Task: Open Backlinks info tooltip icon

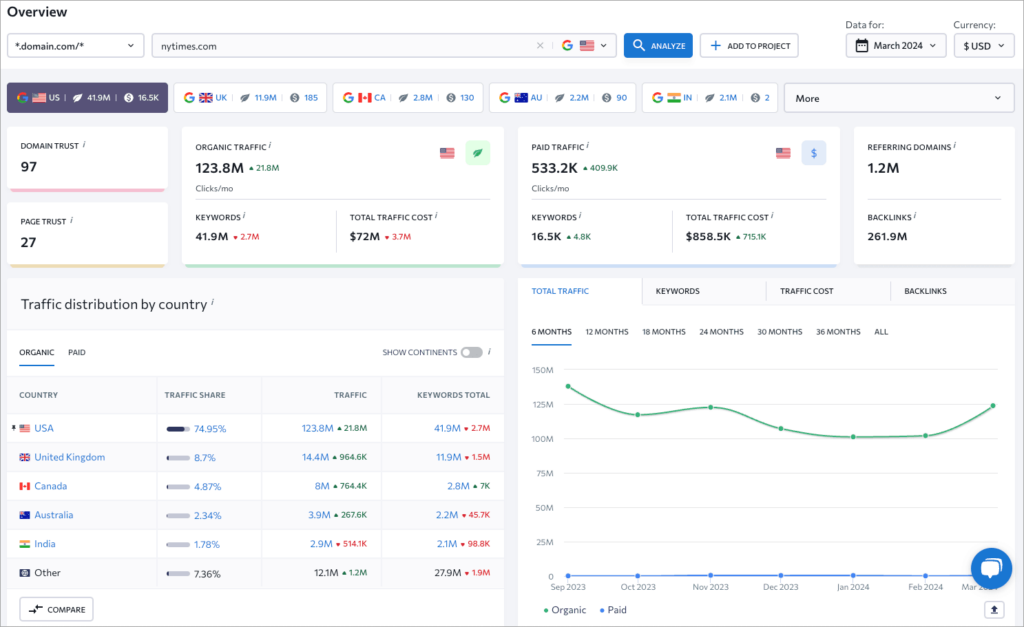Action: pyautogui.click(x=914, y=216)
